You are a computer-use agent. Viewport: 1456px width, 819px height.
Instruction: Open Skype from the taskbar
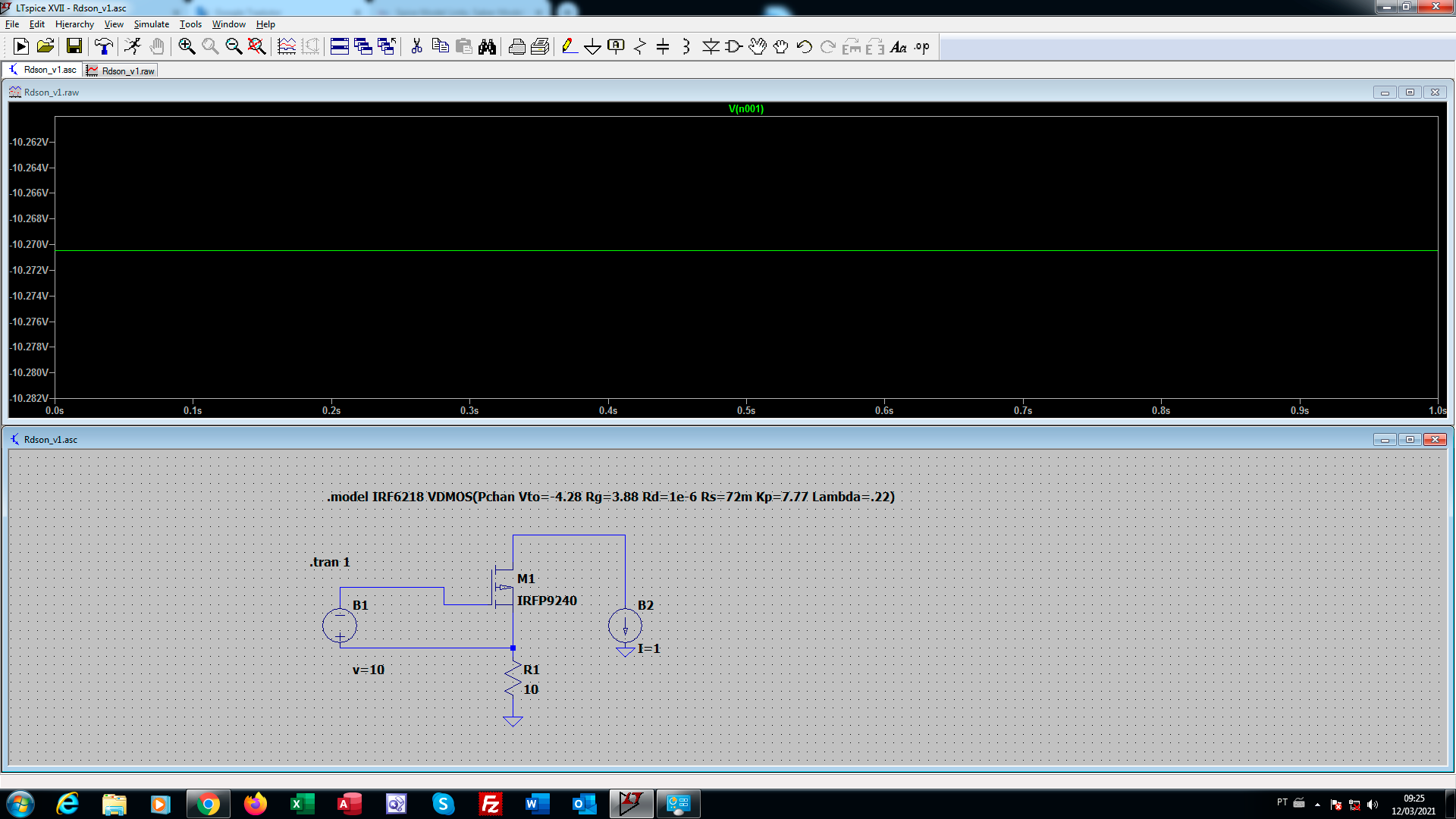(443, 804)
